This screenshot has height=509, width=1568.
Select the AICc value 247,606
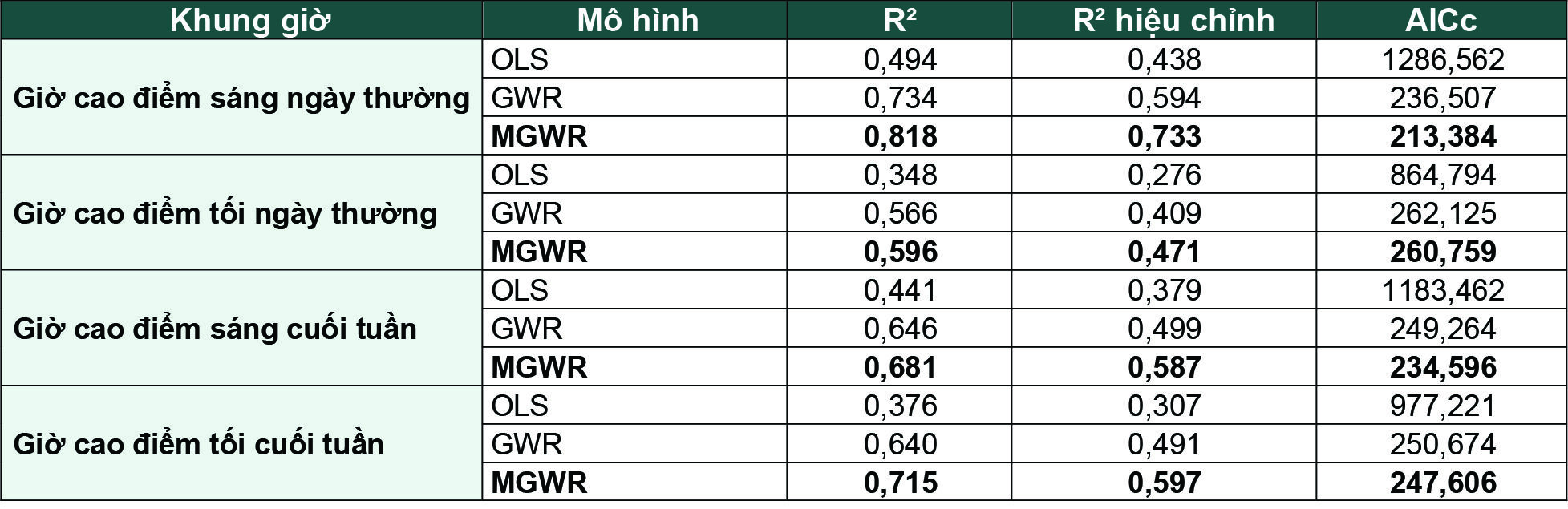pos(1441,483)
